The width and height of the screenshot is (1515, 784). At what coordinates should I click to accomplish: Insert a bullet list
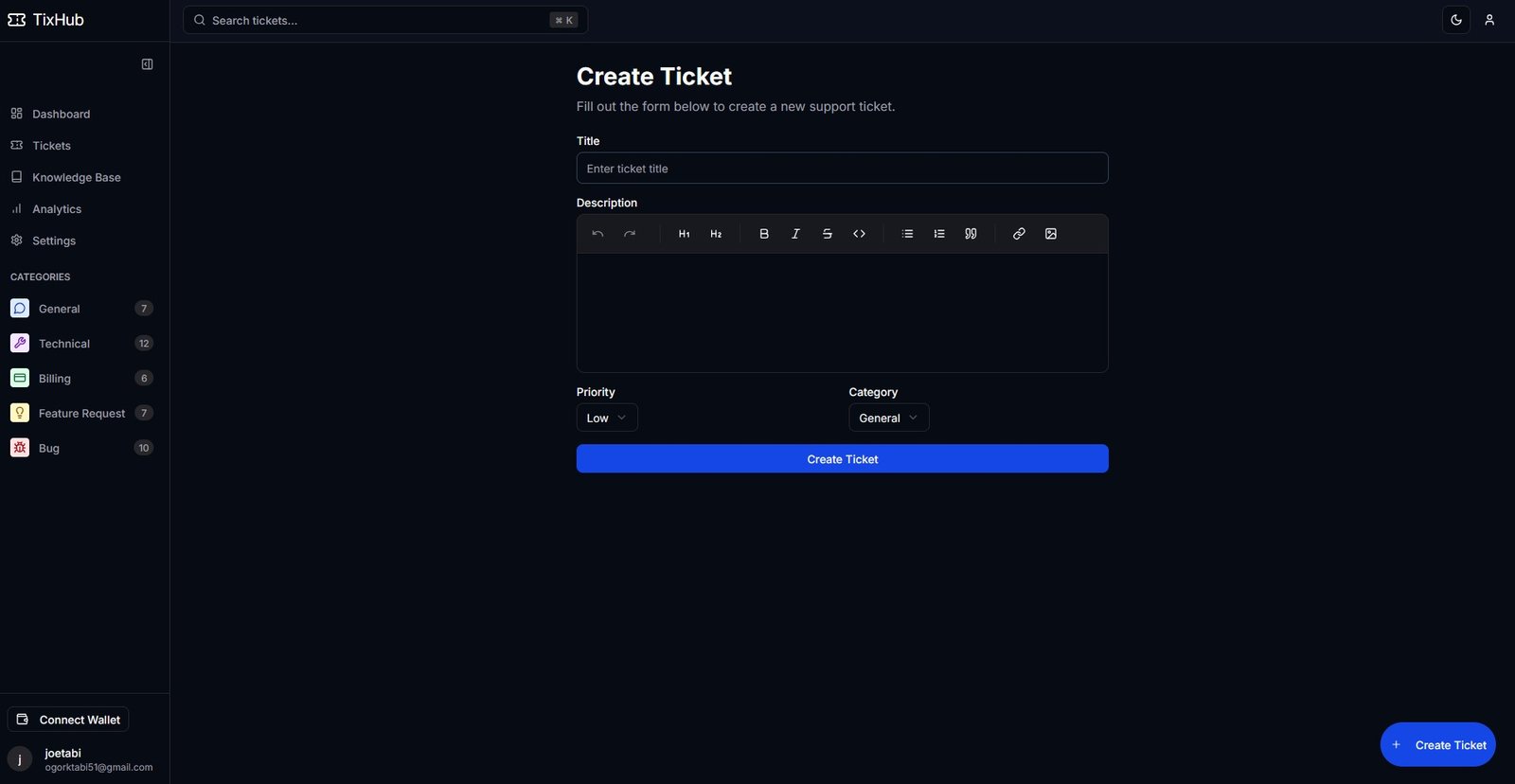907,234
